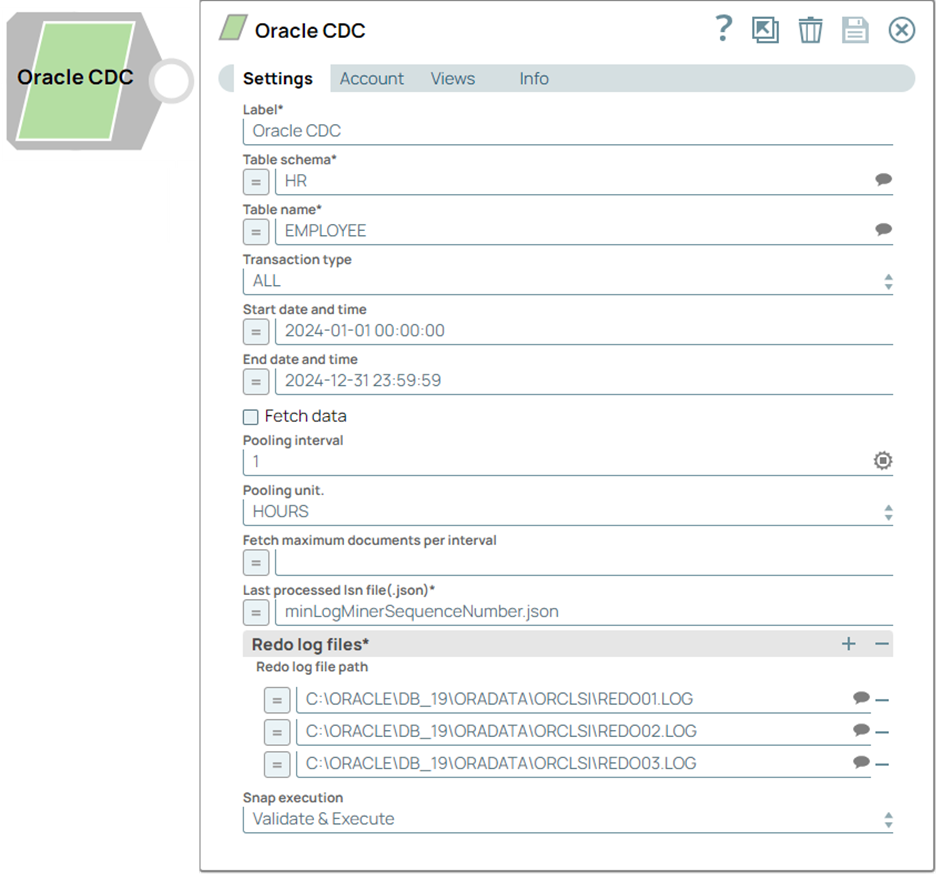The height and width of the screenshot is (880, 942).
Task: Add a new Redo log file path row
Action: 848,644
